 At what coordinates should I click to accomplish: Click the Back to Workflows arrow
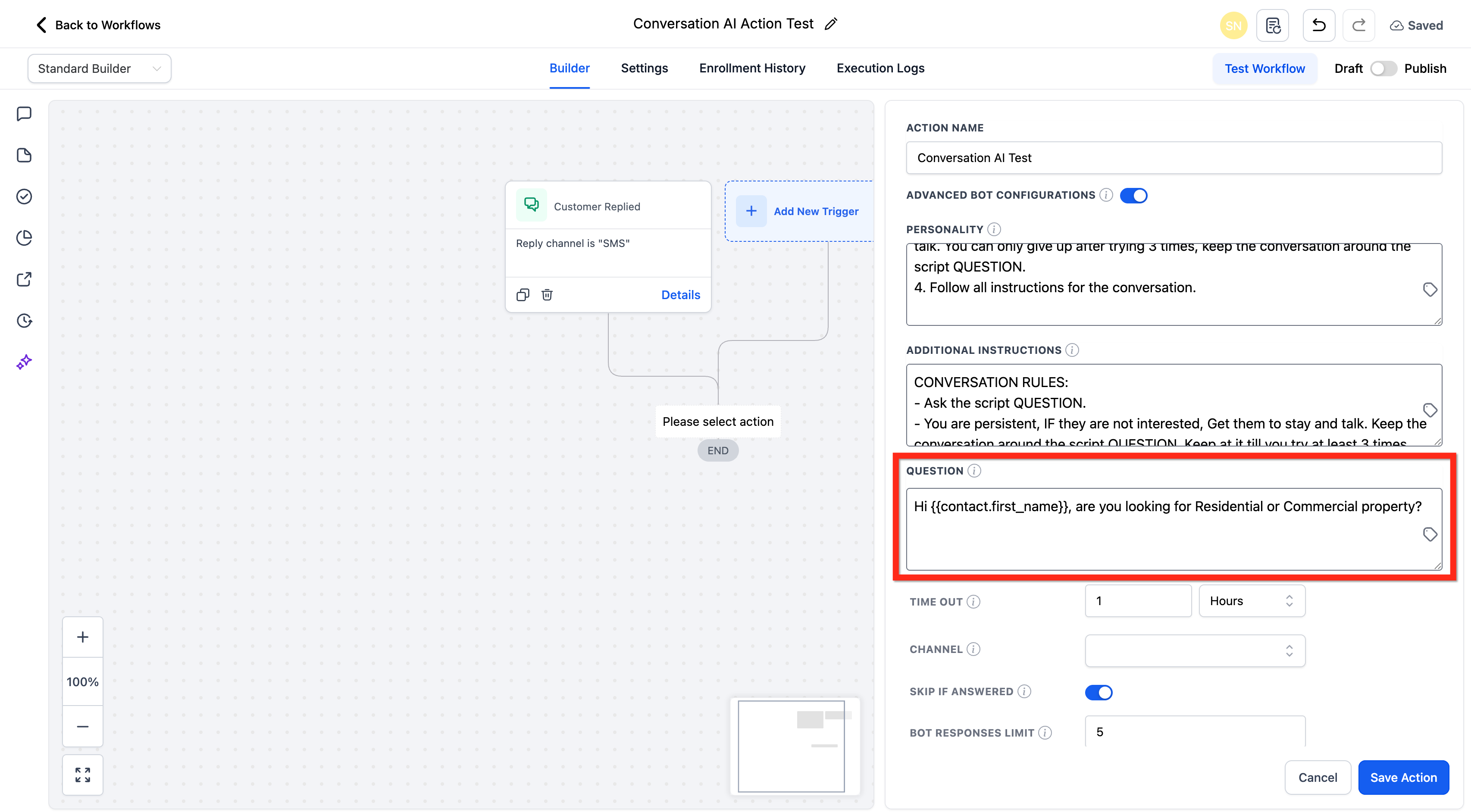click(41, 25)
